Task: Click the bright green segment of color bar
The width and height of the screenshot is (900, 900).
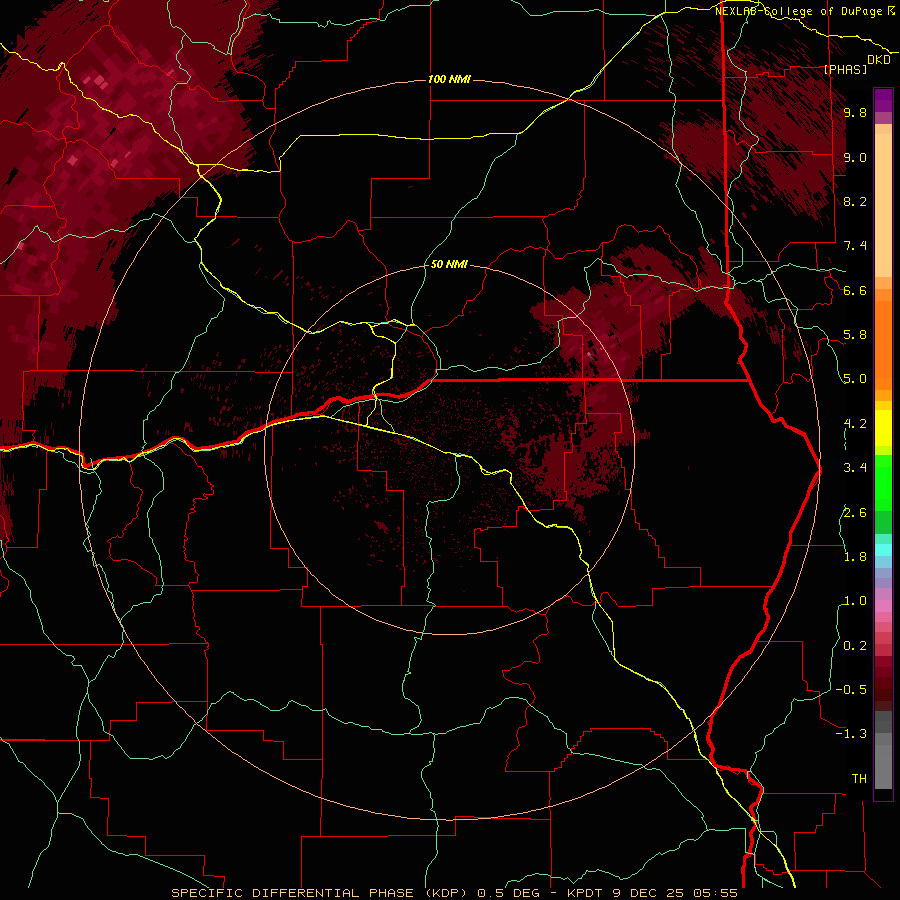Action: 883,482
